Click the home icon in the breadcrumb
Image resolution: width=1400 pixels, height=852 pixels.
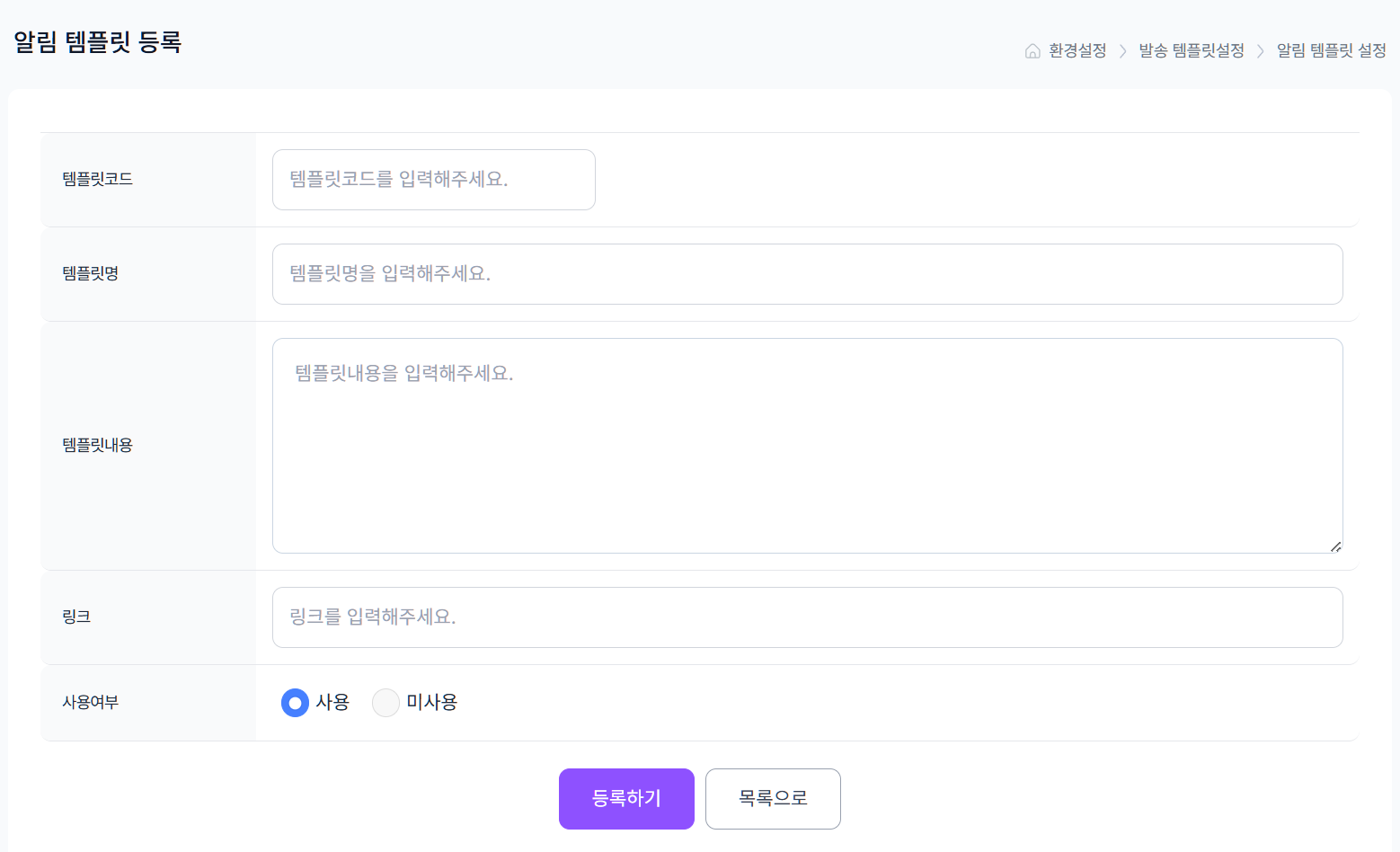pyautogui.click(x=1031, y=50)
